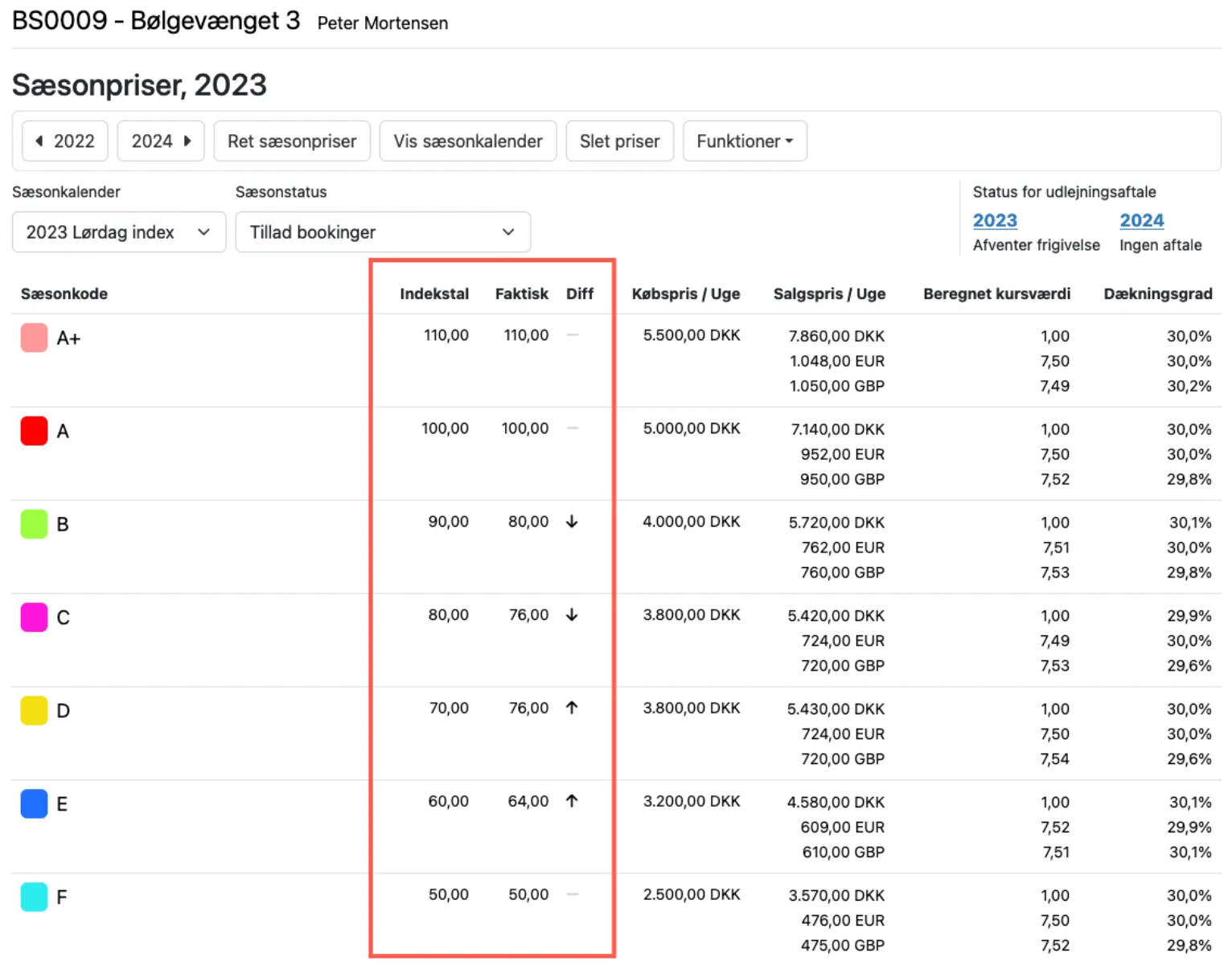Click the green B season color swatch
Image resolution: width=1232 pixels, height=965 pixels.
(x=34, y=524)
